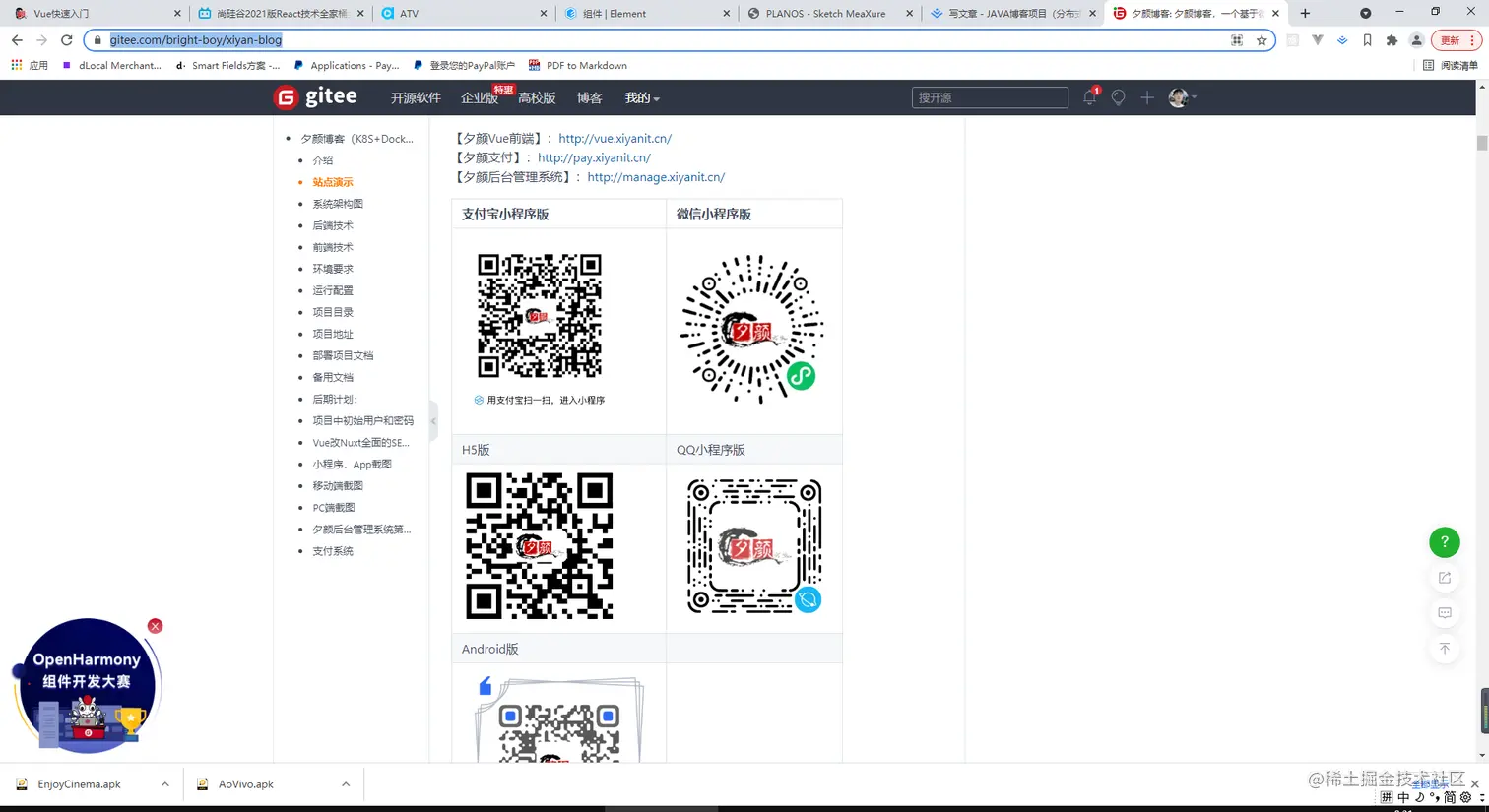
Task: Open 博客 in the Gitee navigation
Action: (x=589, y=97)
